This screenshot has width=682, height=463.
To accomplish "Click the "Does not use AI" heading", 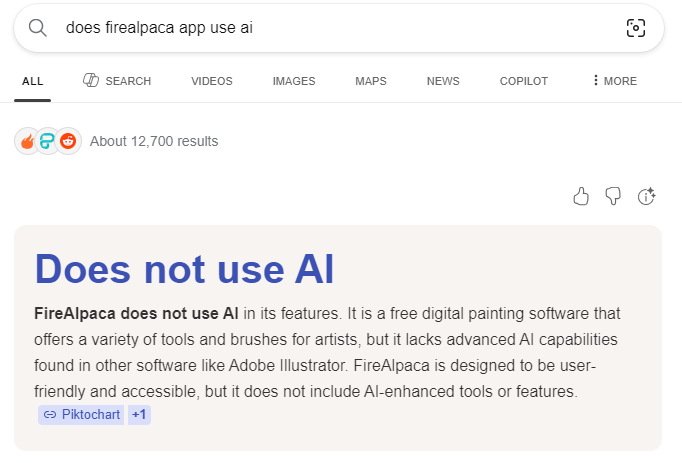I will (184, 268).
